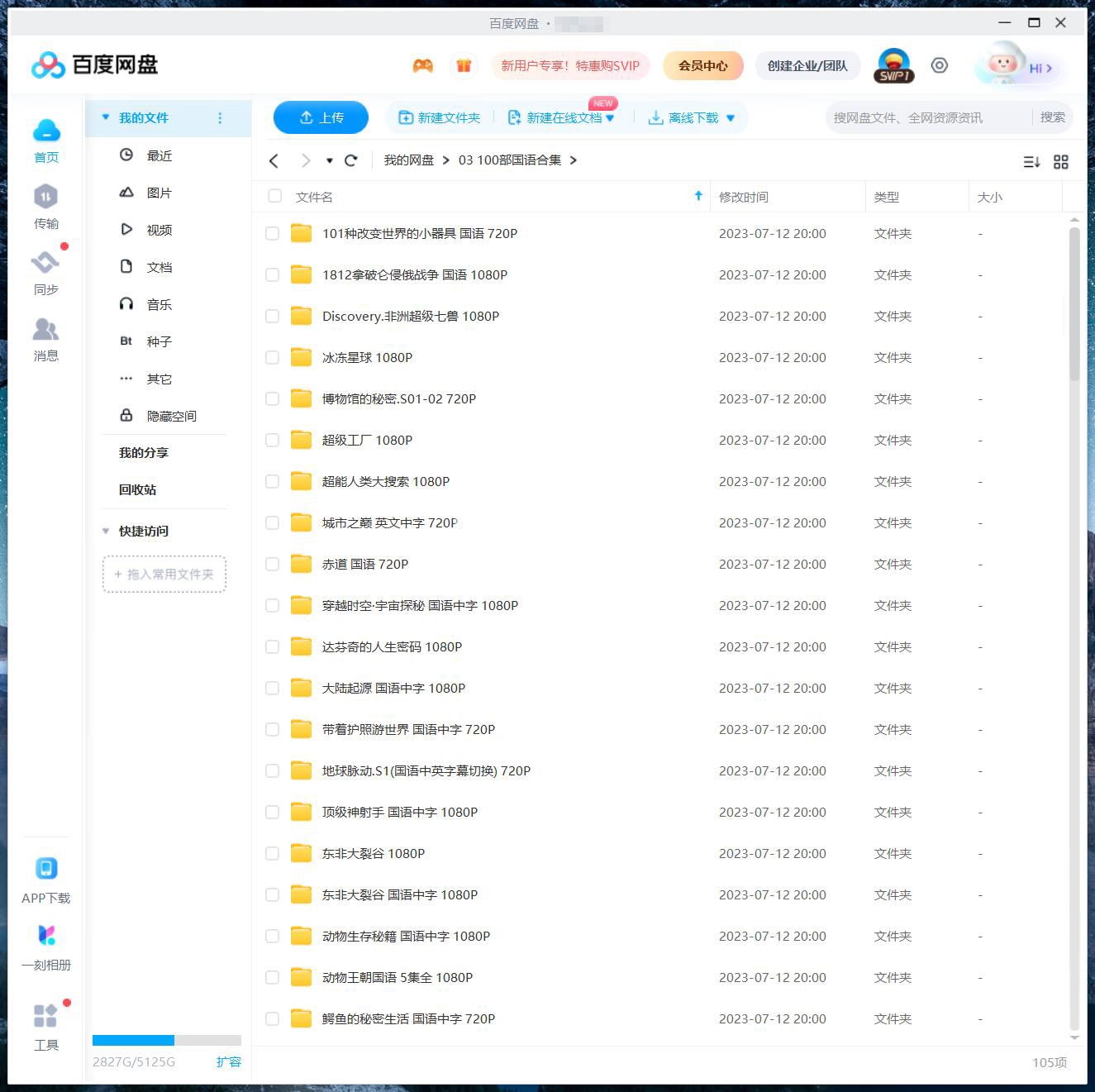1095x1092 pixels.
Task: Collapse the 快捷访问 section
Action: pyautogui.click(x=106, y=531)
